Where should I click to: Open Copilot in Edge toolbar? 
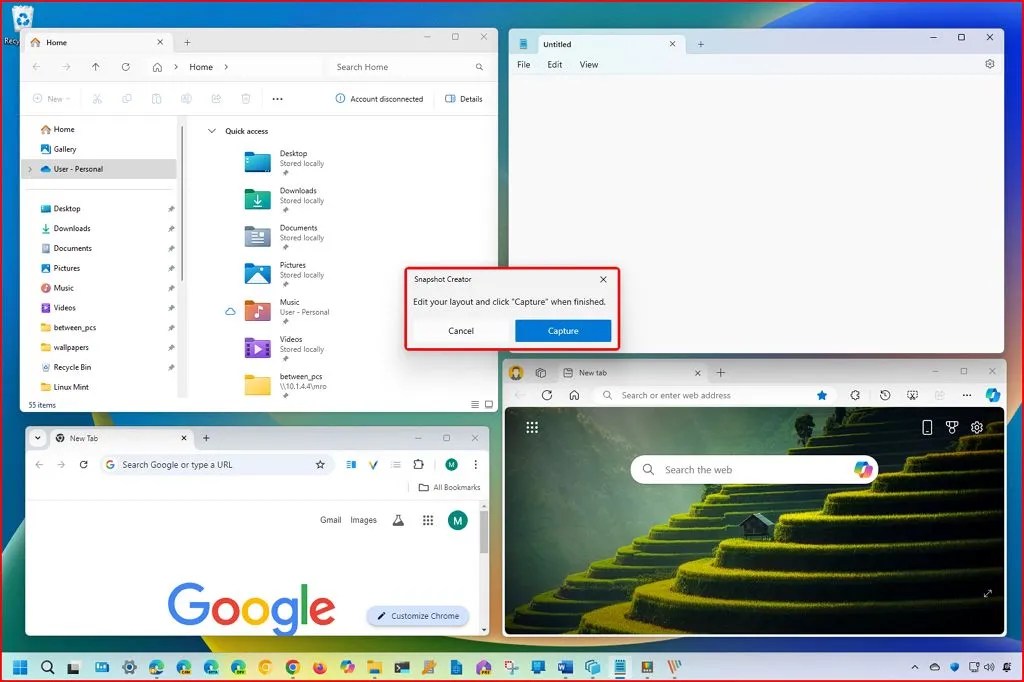(x=993, y=395)
